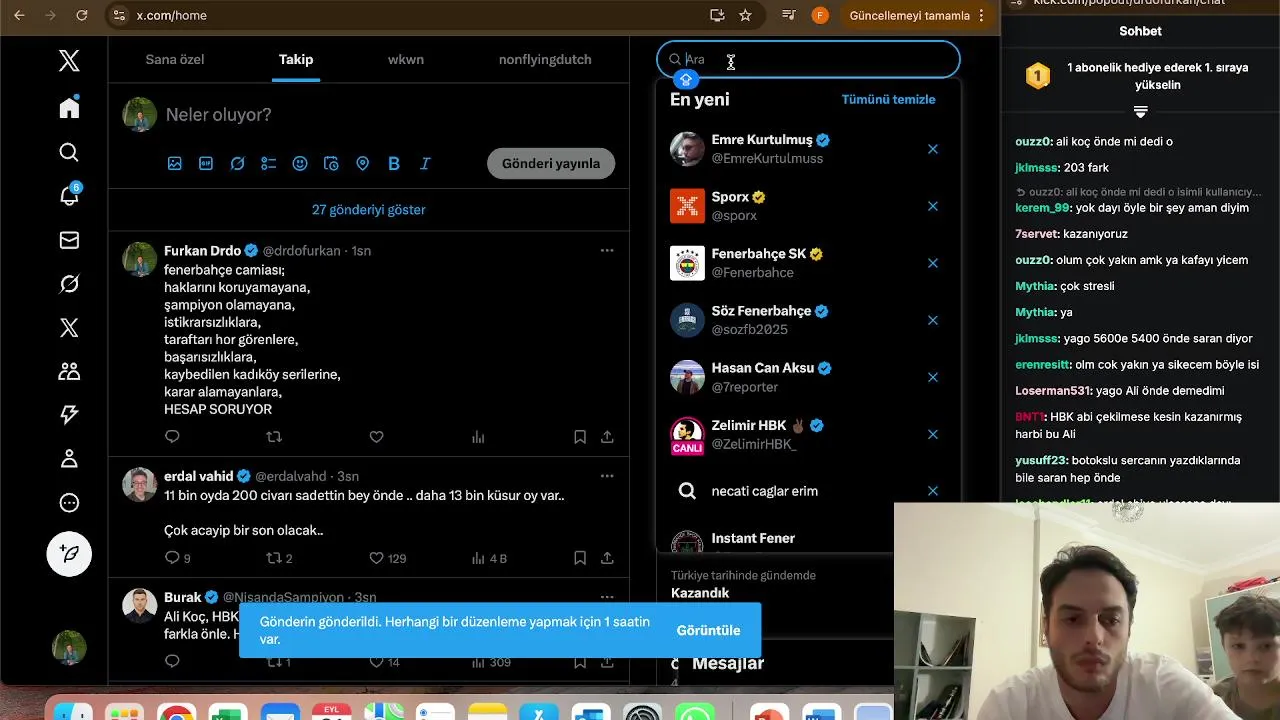Reply to erdal vahid's post

coord(172,558)
